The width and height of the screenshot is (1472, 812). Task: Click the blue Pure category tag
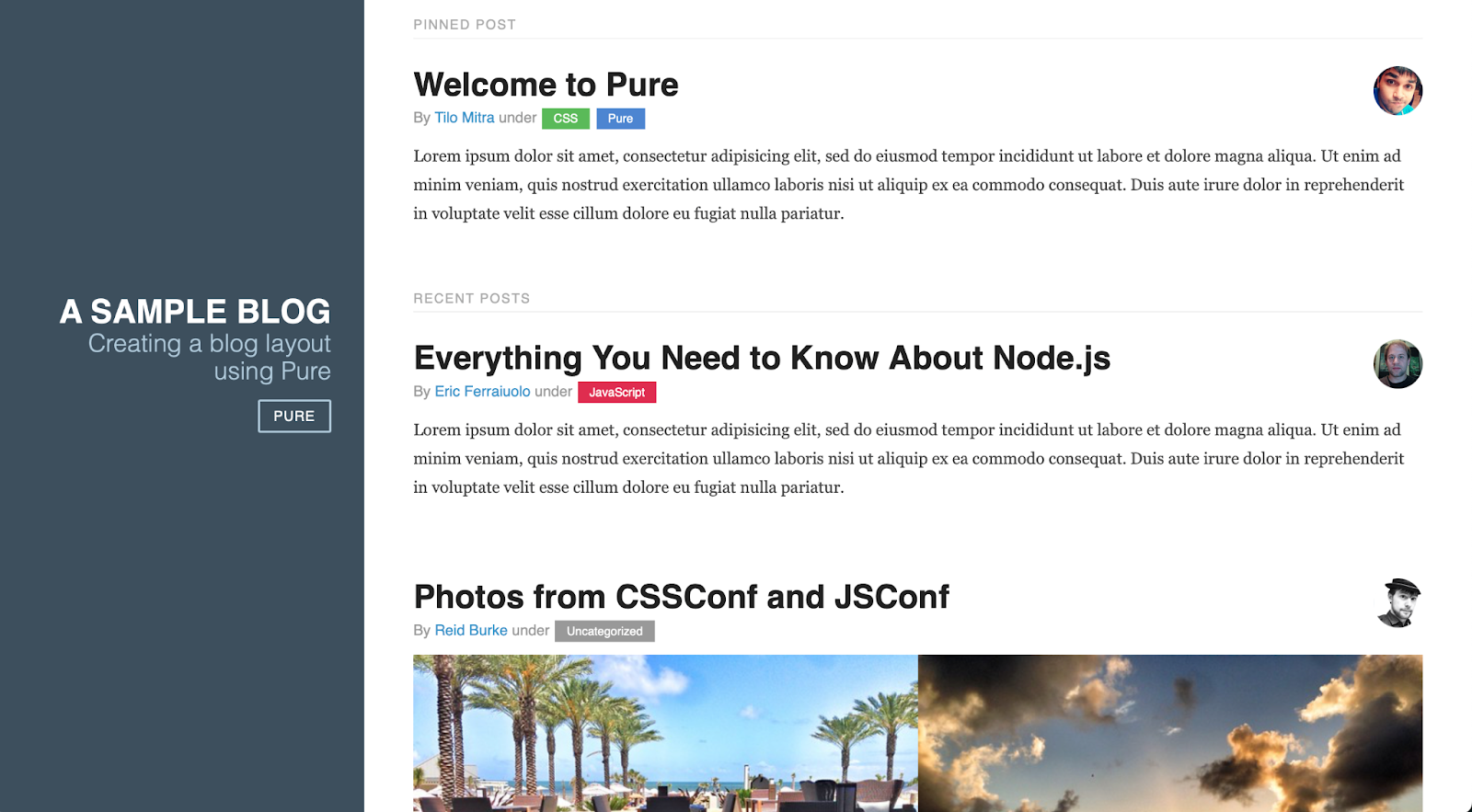(620, 119)
